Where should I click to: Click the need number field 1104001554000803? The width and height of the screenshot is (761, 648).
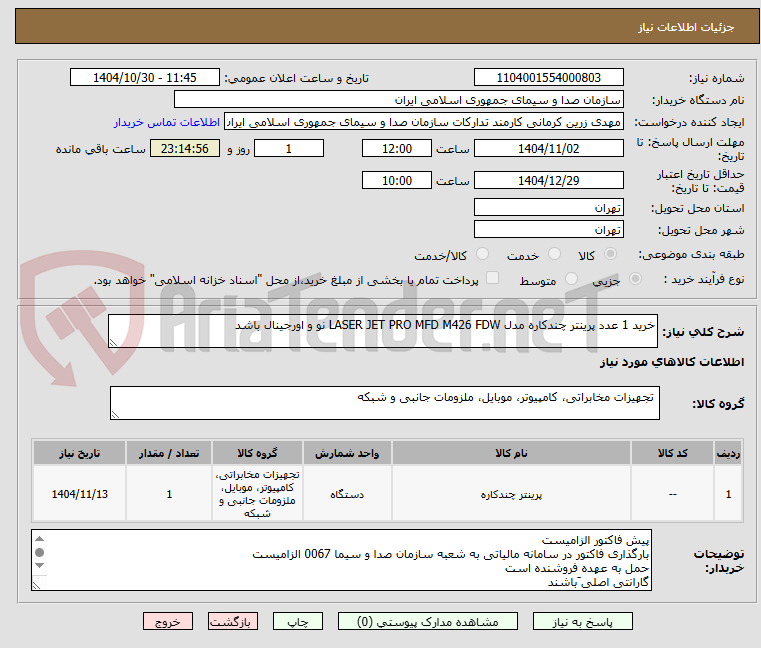click(548, 78)
